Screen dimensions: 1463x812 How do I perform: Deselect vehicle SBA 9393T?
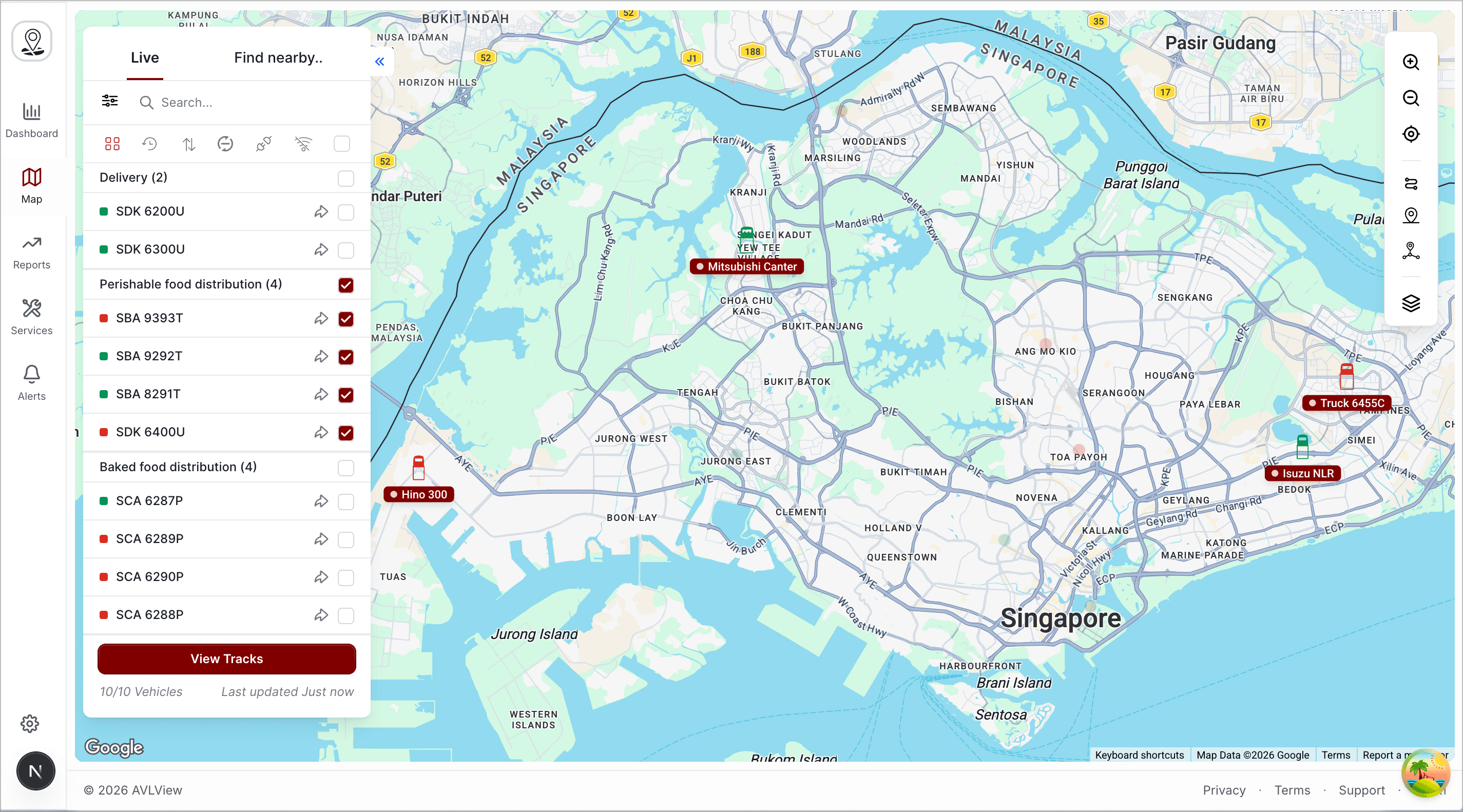tap(346, 319)
